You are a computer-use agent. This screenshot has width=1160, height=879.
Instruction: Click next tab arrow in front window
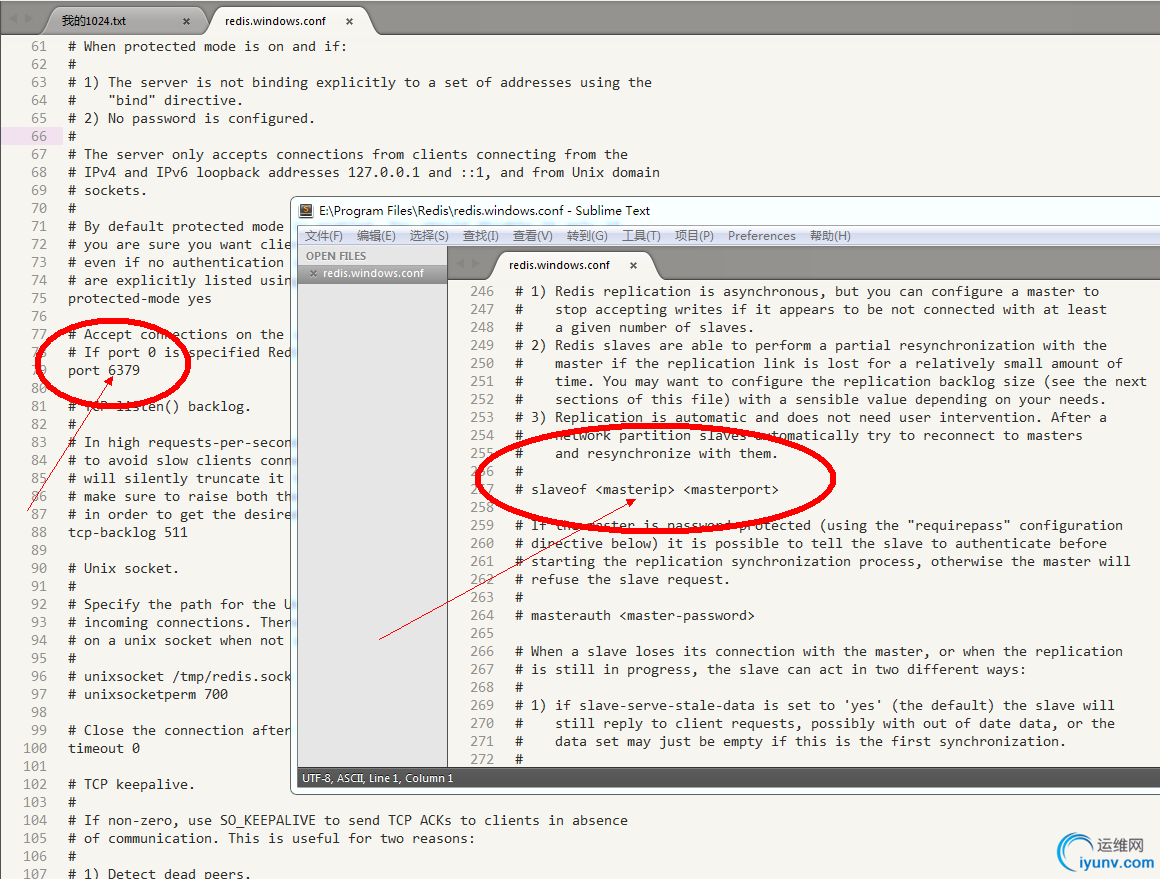[x=476, y=263]
